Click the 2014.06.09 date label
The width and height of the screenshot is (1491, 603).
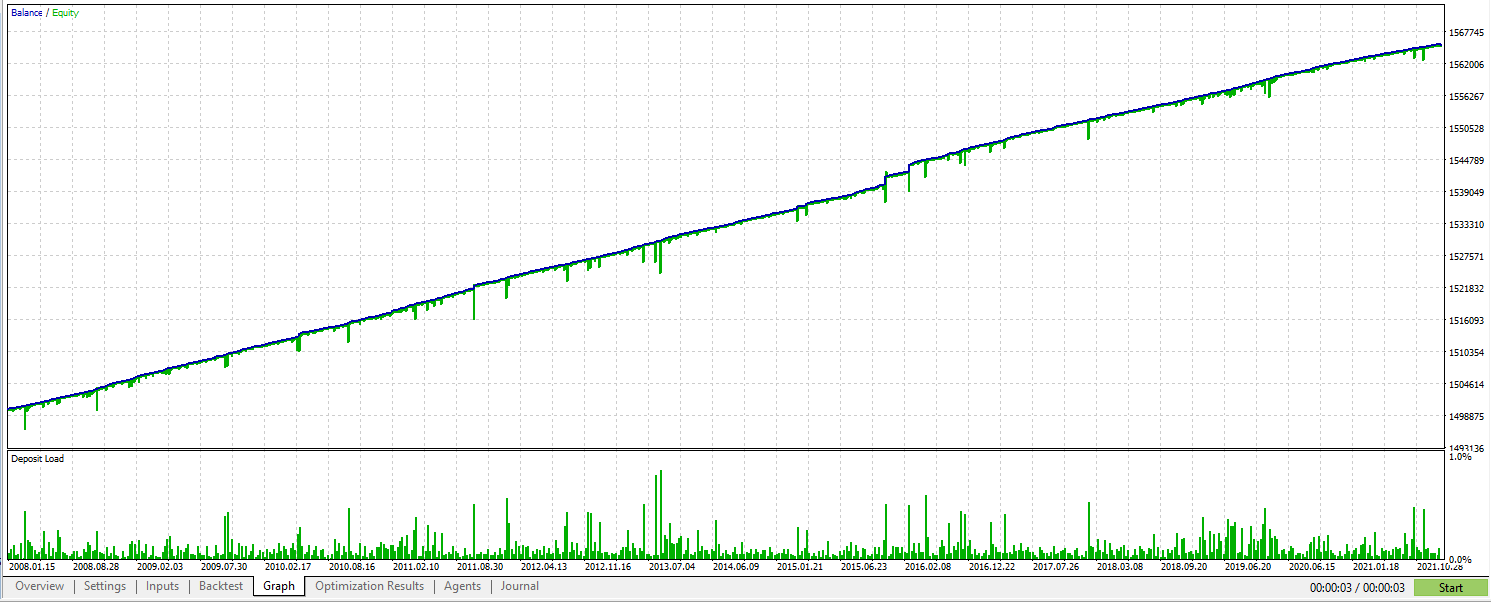736,567
